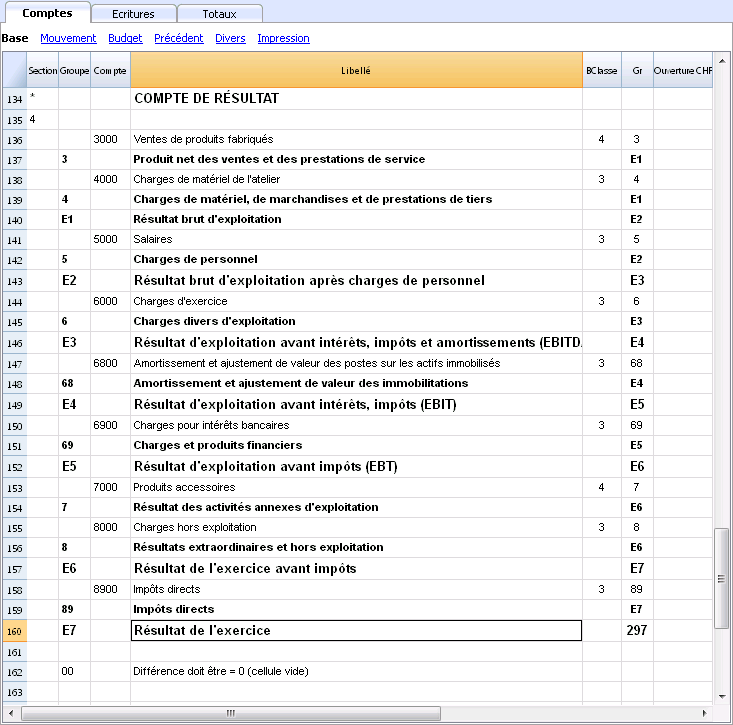733x725 pixels.
Task: Select account cell 5000
Action: (110, 239)
